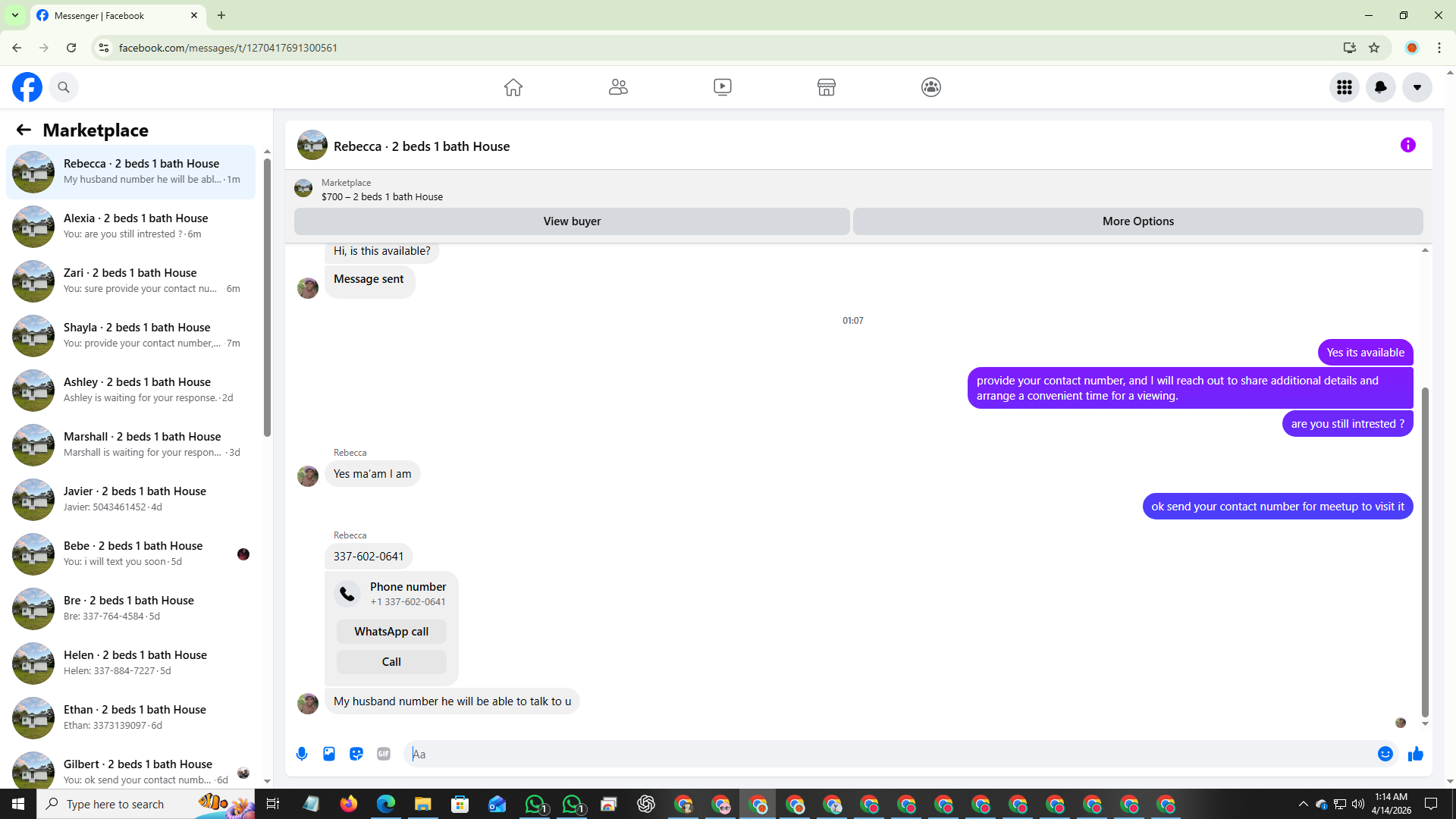Viewport: 1456px width, 819px height.
Task: Go to Facebook Home tab
Action: [513, 87]
